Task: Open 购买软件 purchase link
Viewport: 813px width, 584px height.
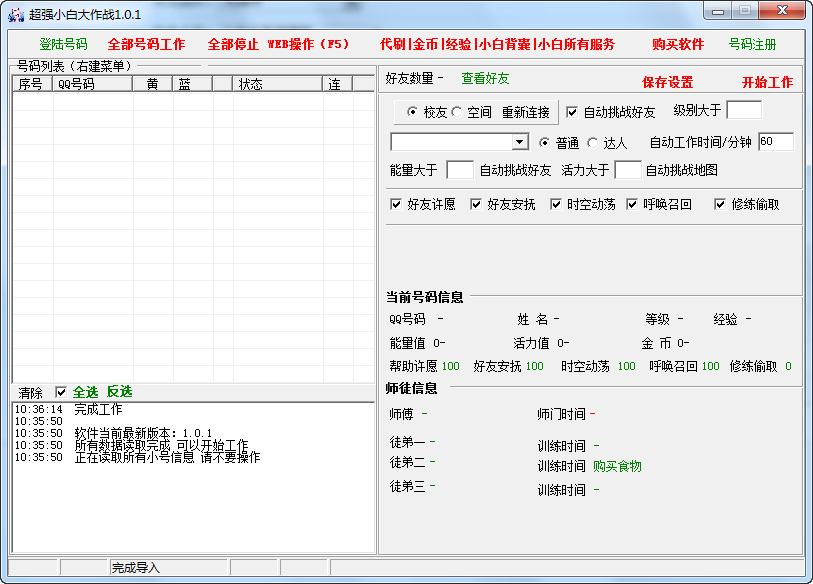Action: coord(678,44)
